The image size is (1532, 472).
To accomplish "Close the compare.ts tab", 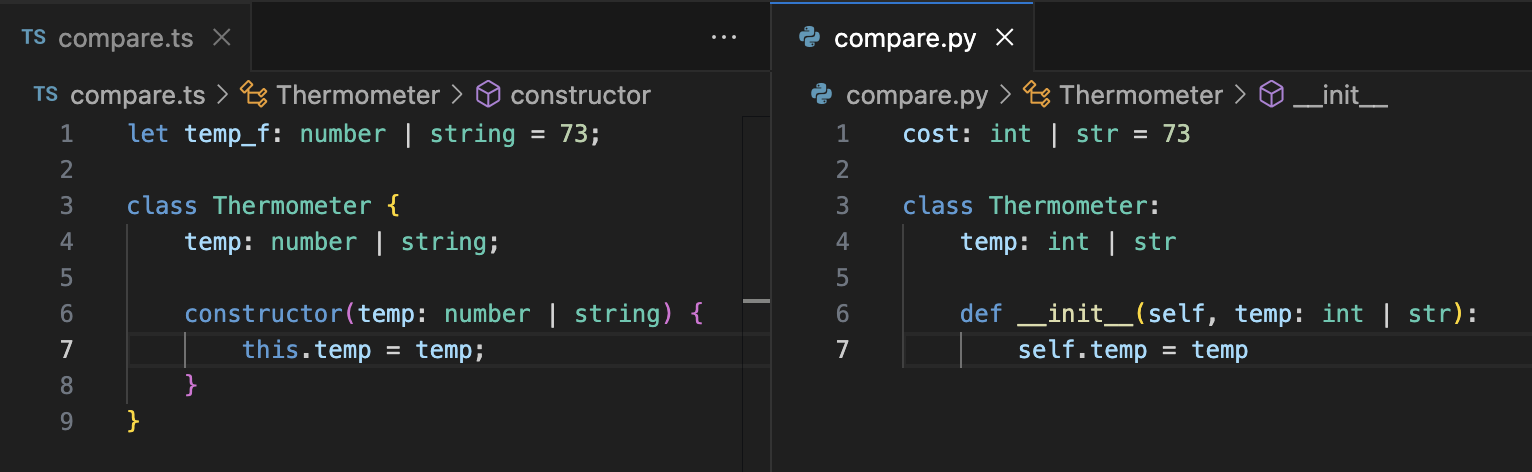I will tap(222, 38).
